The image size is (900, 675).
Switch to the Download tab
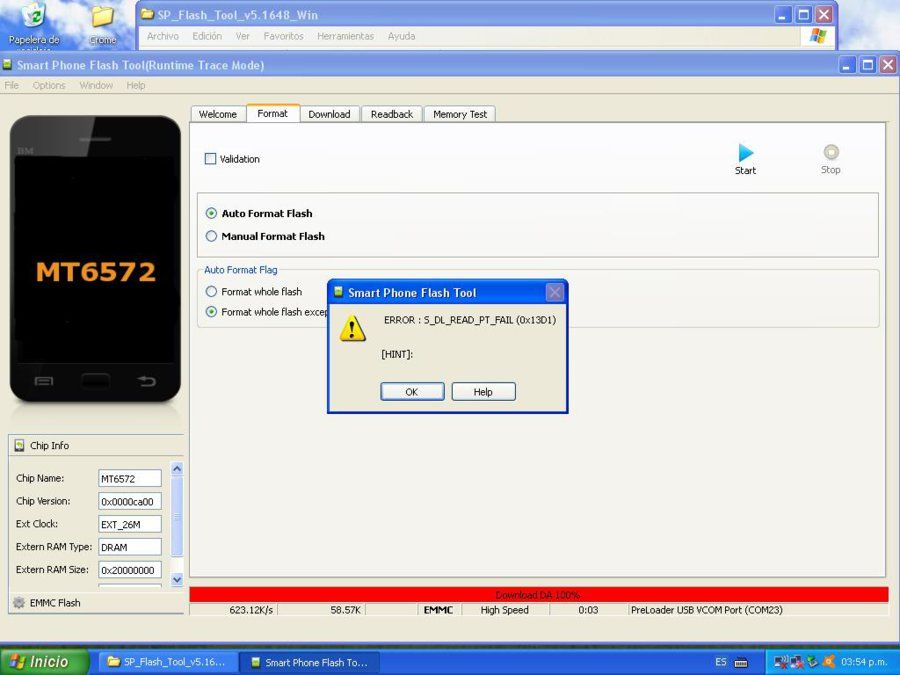[329, 114]
